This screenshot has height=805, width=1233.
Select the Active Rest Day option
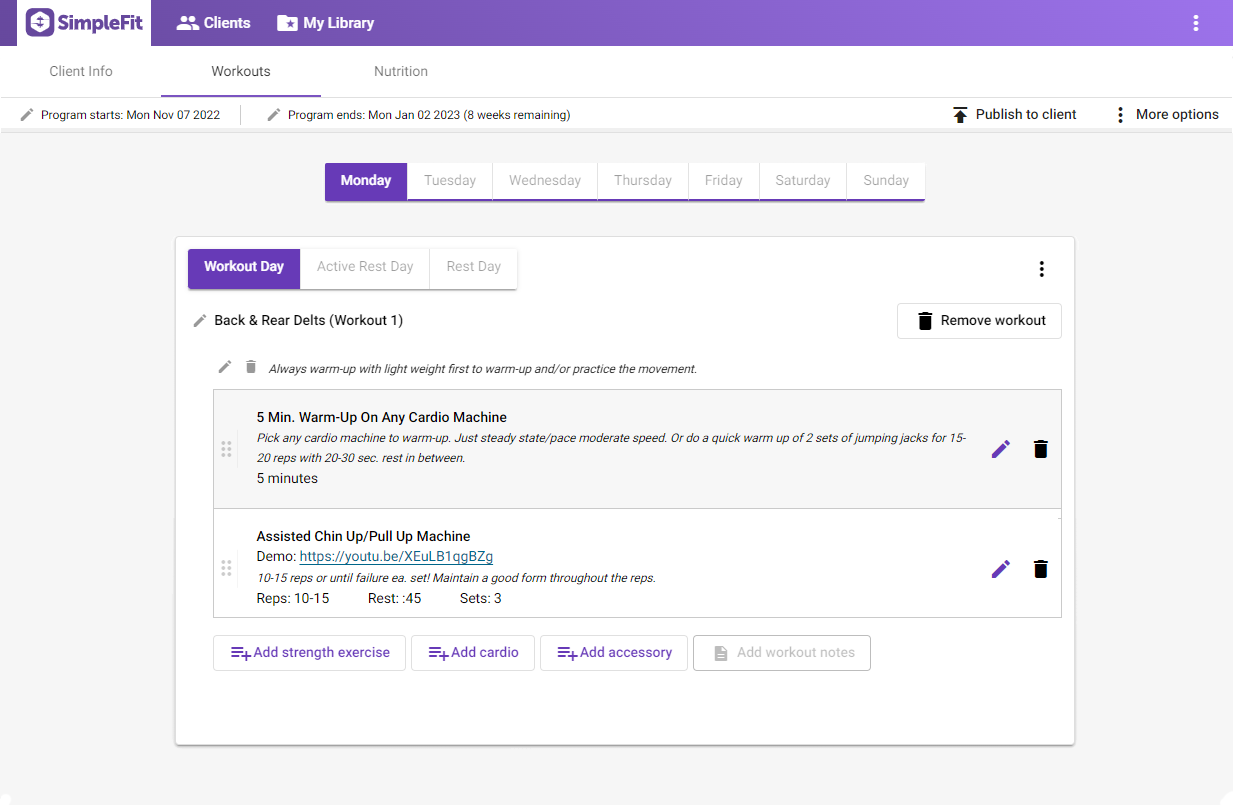pos(364,266)
